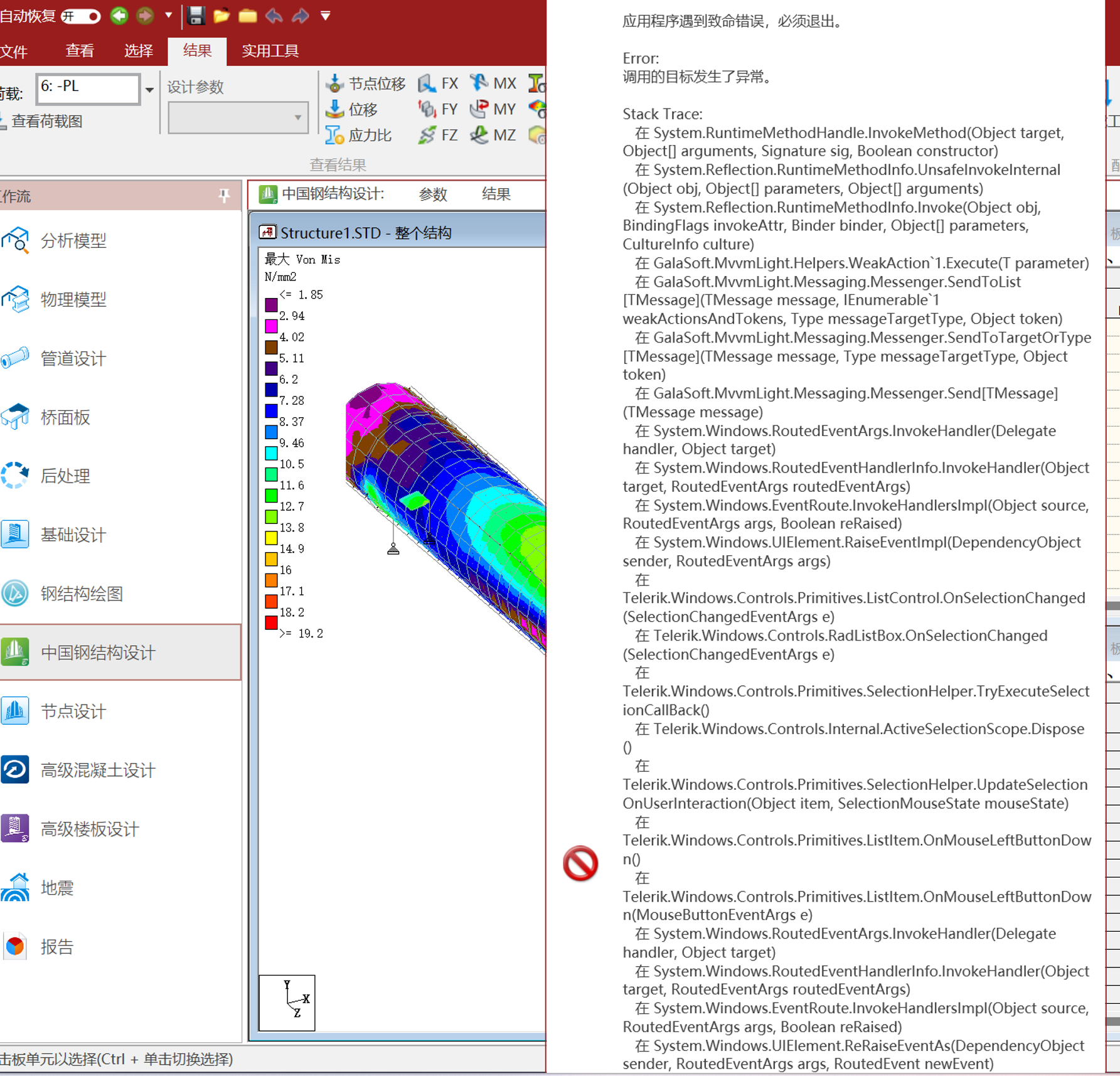Open the 设计参数 dropdown
The width and height of the screenshot is (1120, 1076).
238,117
